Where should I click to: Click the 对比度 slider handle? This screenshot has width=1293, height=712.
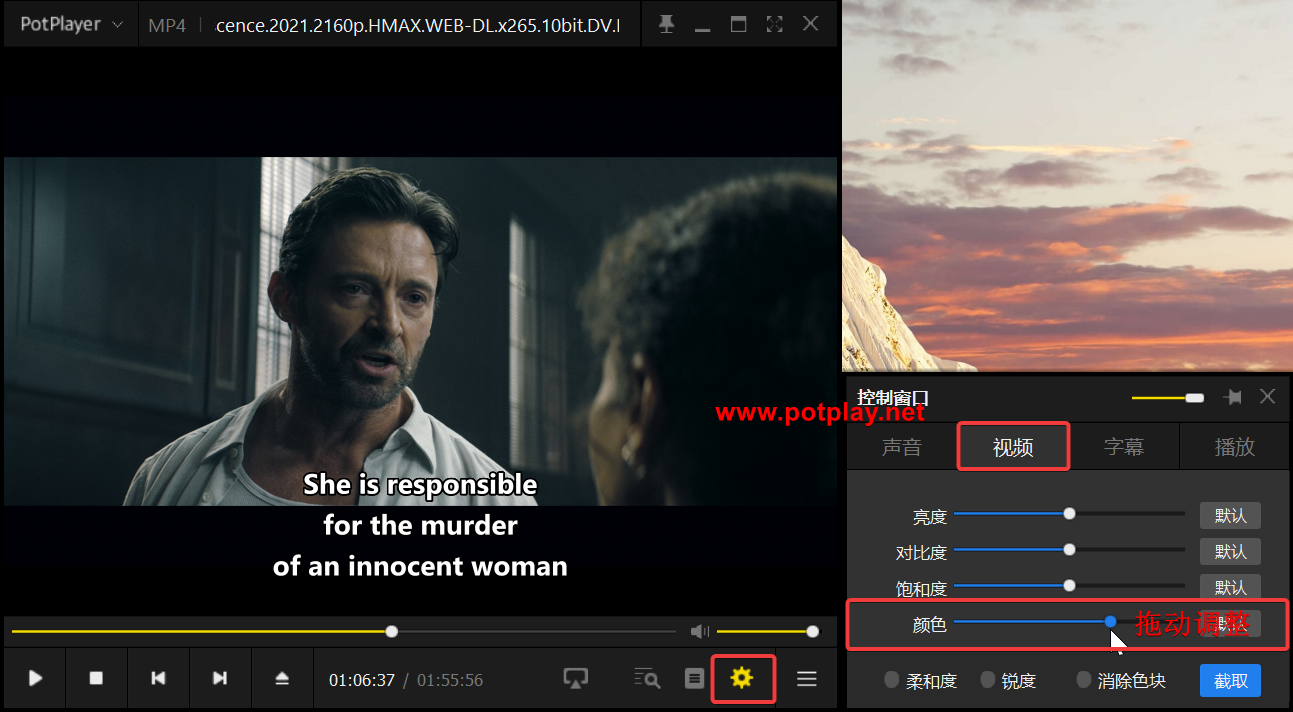pyautogui.click(x=1069, y=549)
